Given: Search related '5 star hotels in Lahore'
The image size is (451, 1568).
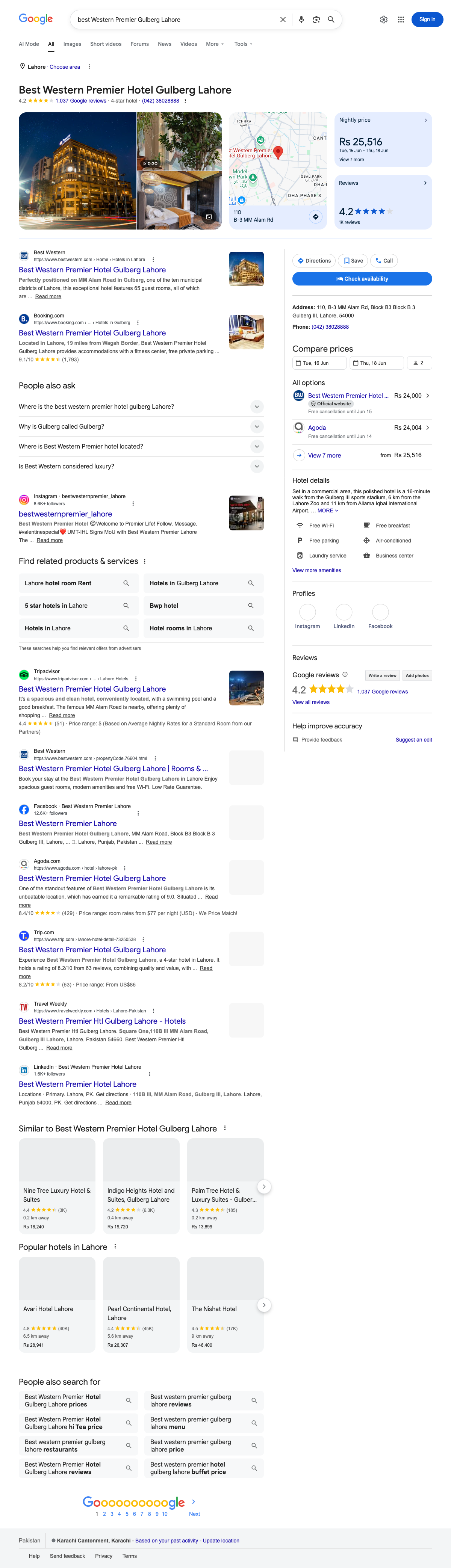Looking at the screenshot, I should [x=79, y=606].
